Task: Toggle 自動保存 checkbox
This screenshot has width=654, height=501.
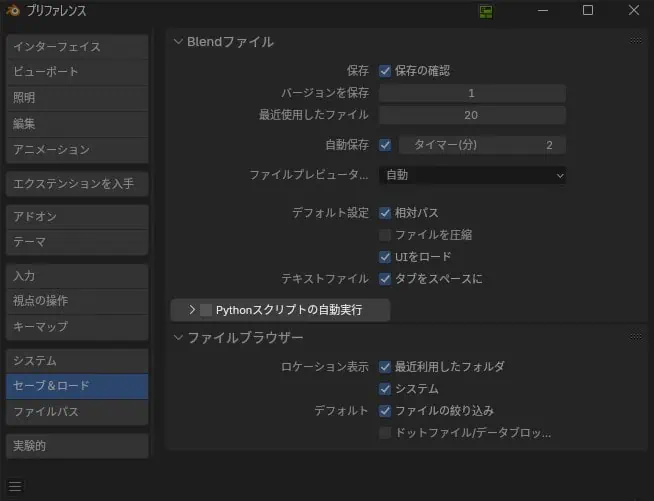Action: [385, 145]
